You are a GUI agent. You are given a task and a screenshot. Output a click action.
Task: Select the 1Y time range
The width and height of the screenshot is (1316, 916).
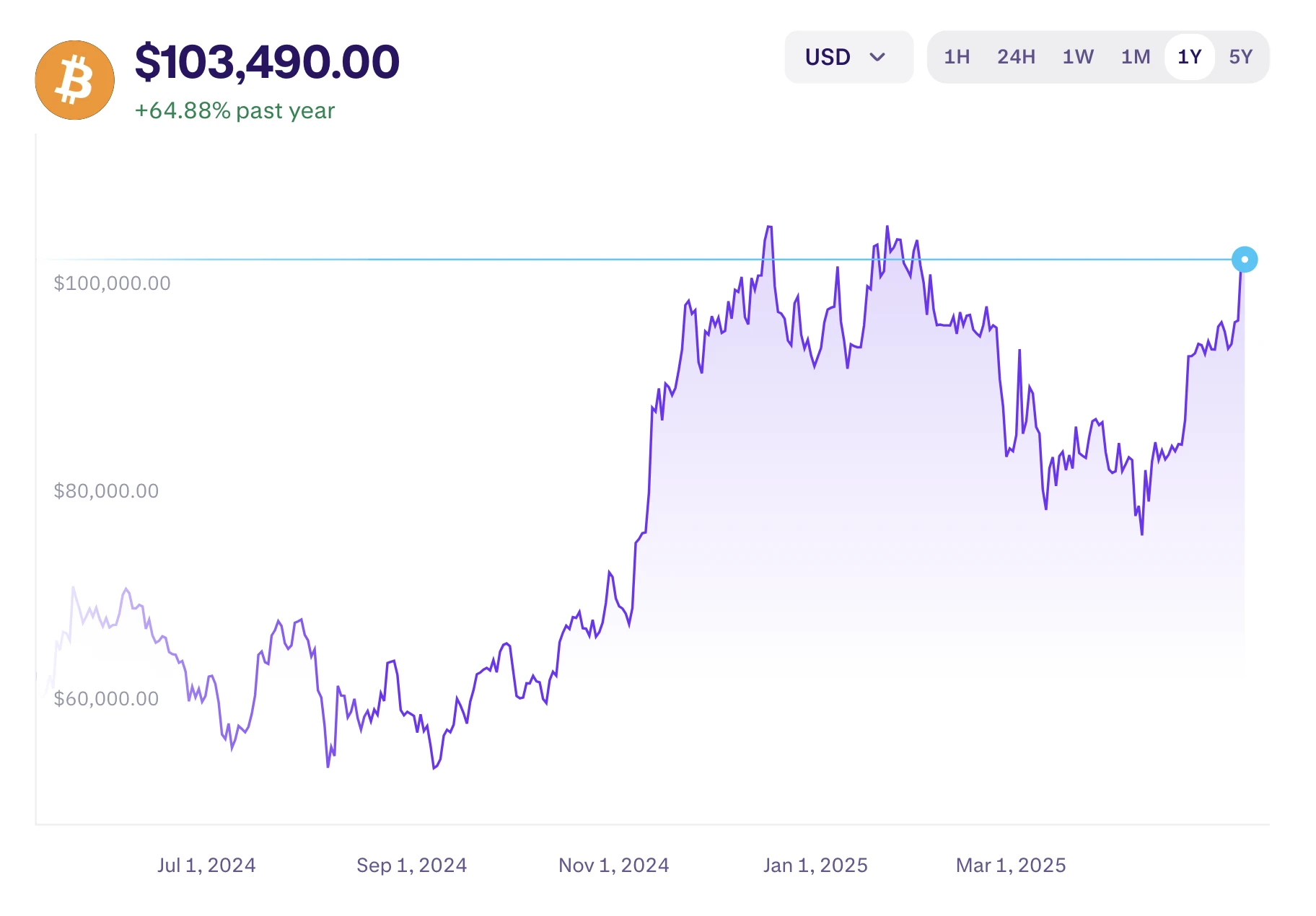(x=1190, y=57)
